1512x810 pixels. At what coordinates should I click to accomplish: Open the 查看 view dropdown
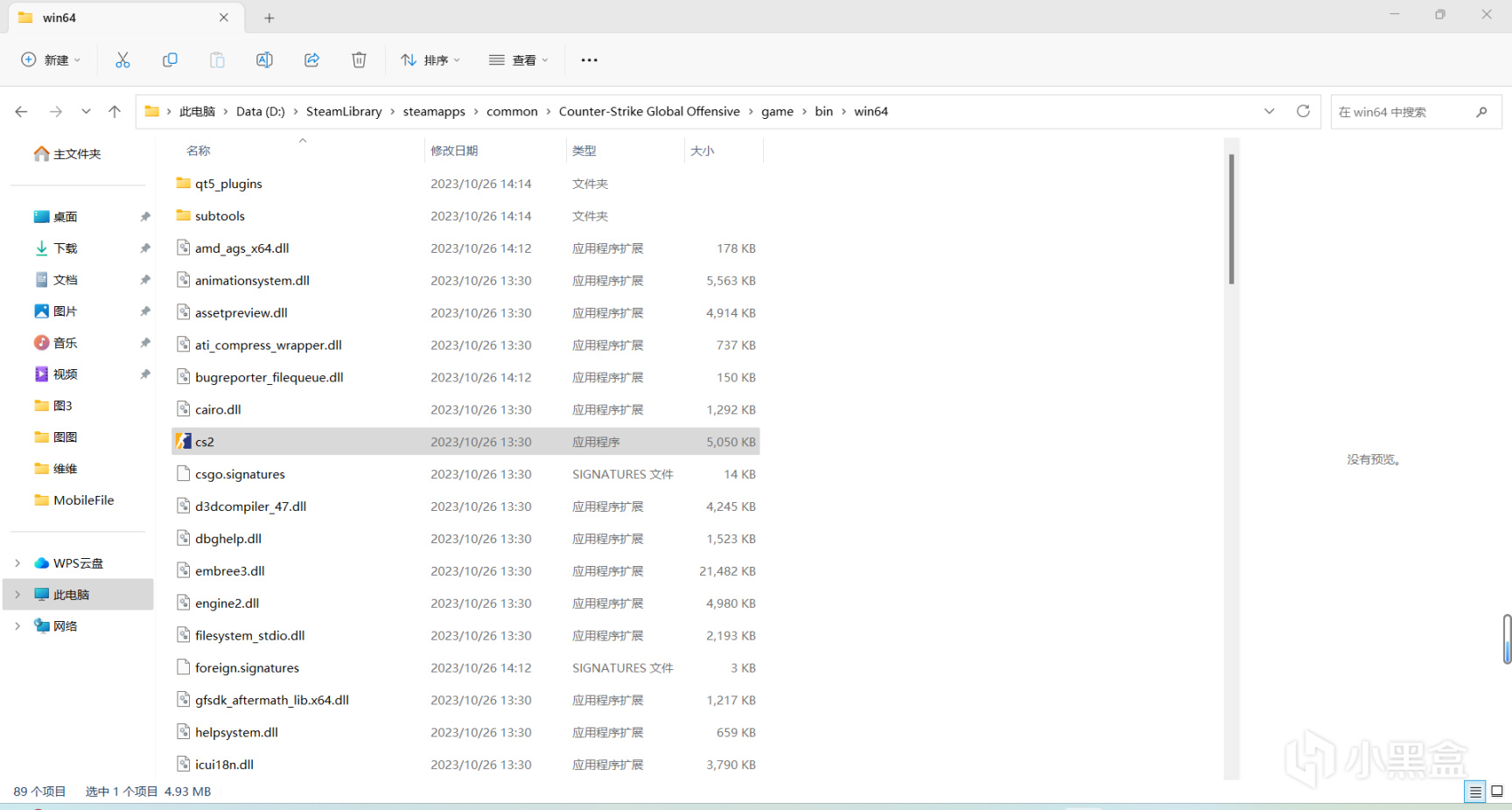(518, 59)
